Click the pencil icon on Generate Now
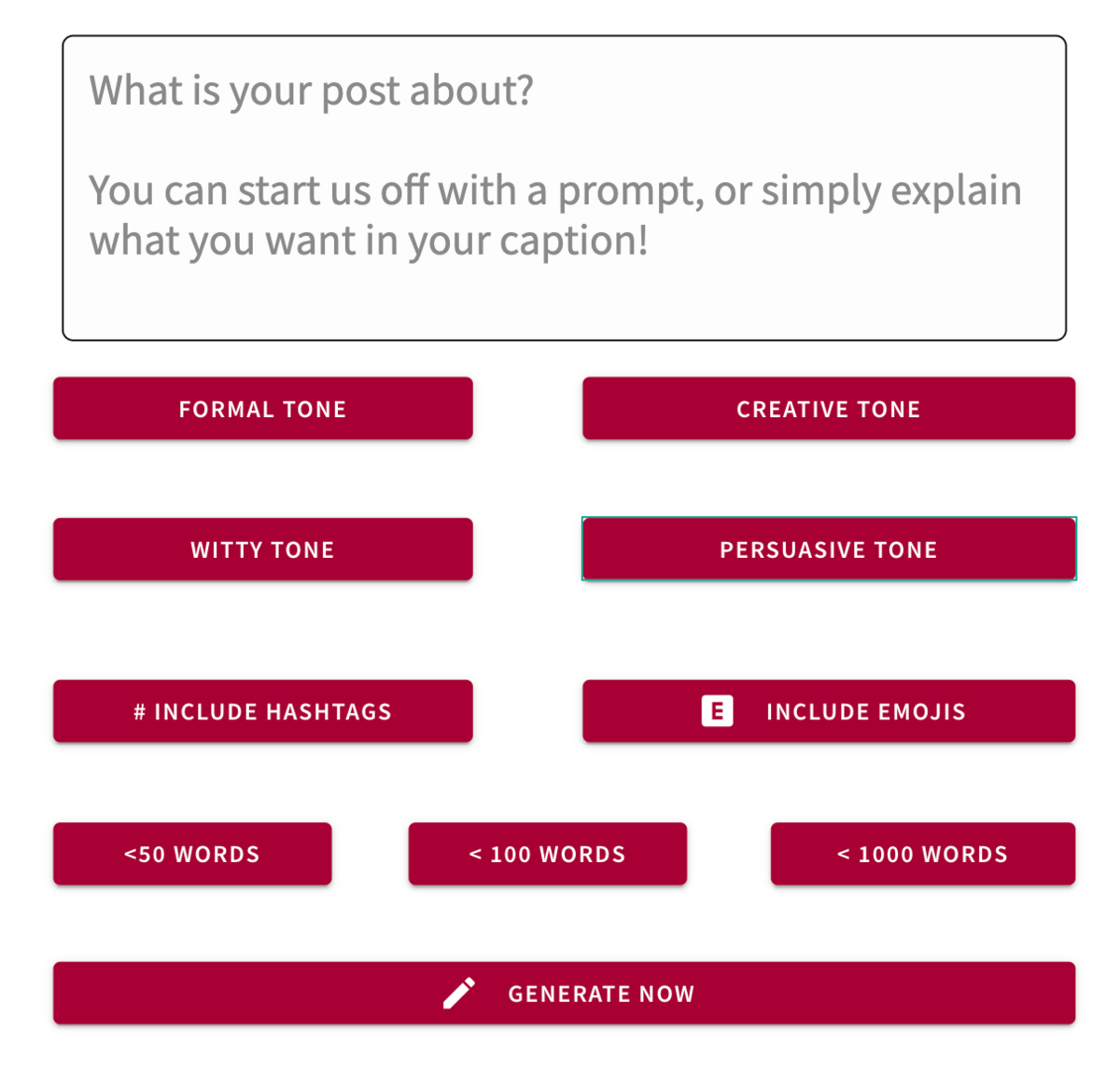The height and width of the screenshot is (1073, 1120). click(458, 994)
